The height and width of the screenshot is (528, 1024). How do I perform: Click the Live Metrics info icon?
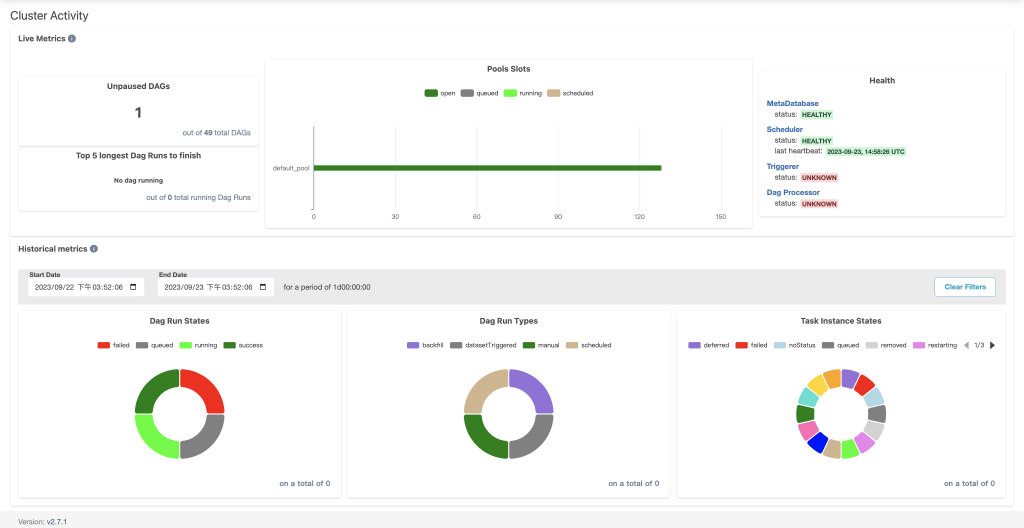click(72, 39)
